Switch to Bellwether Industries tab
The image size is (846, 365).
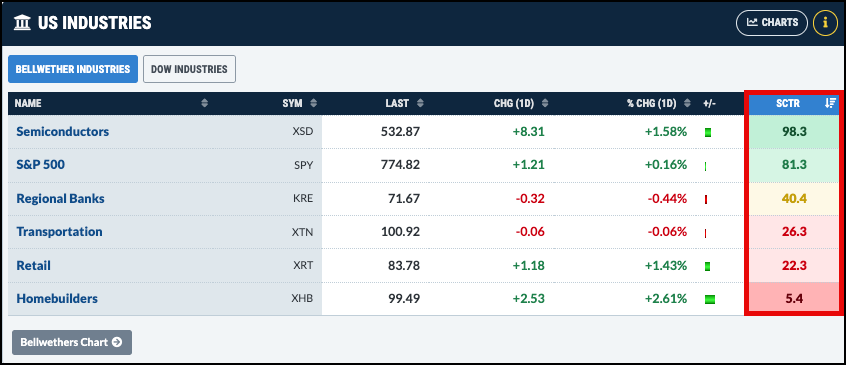tap(73, 69)
